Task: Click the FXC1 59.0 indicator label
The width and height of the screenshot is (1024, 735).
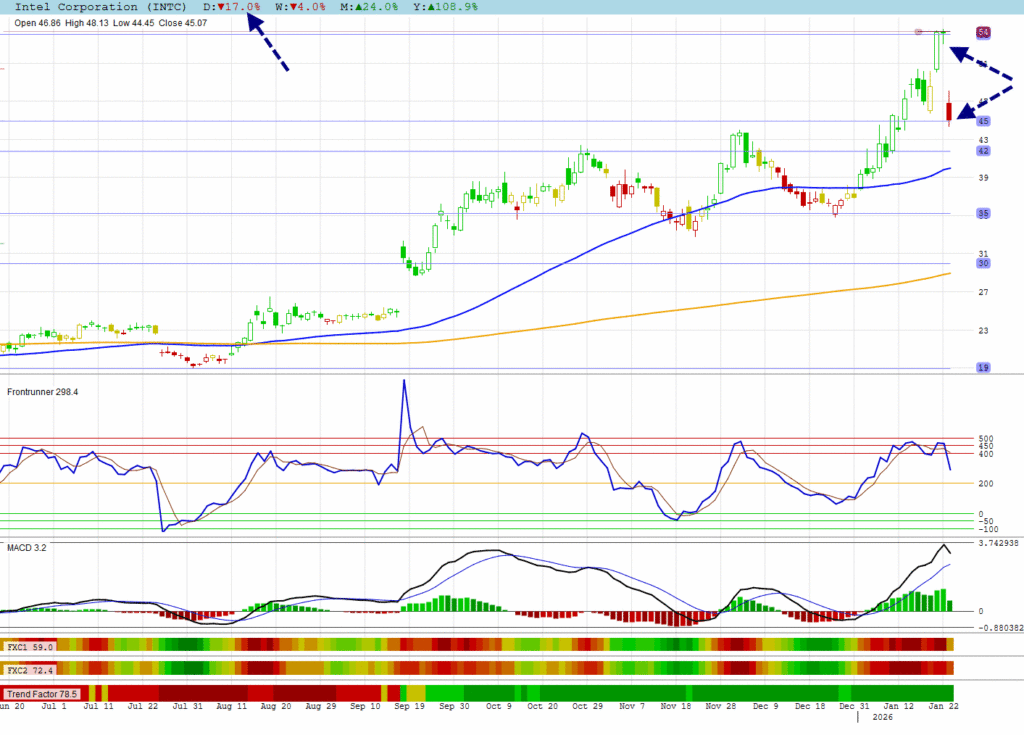Action: click(x=29, y=647)
